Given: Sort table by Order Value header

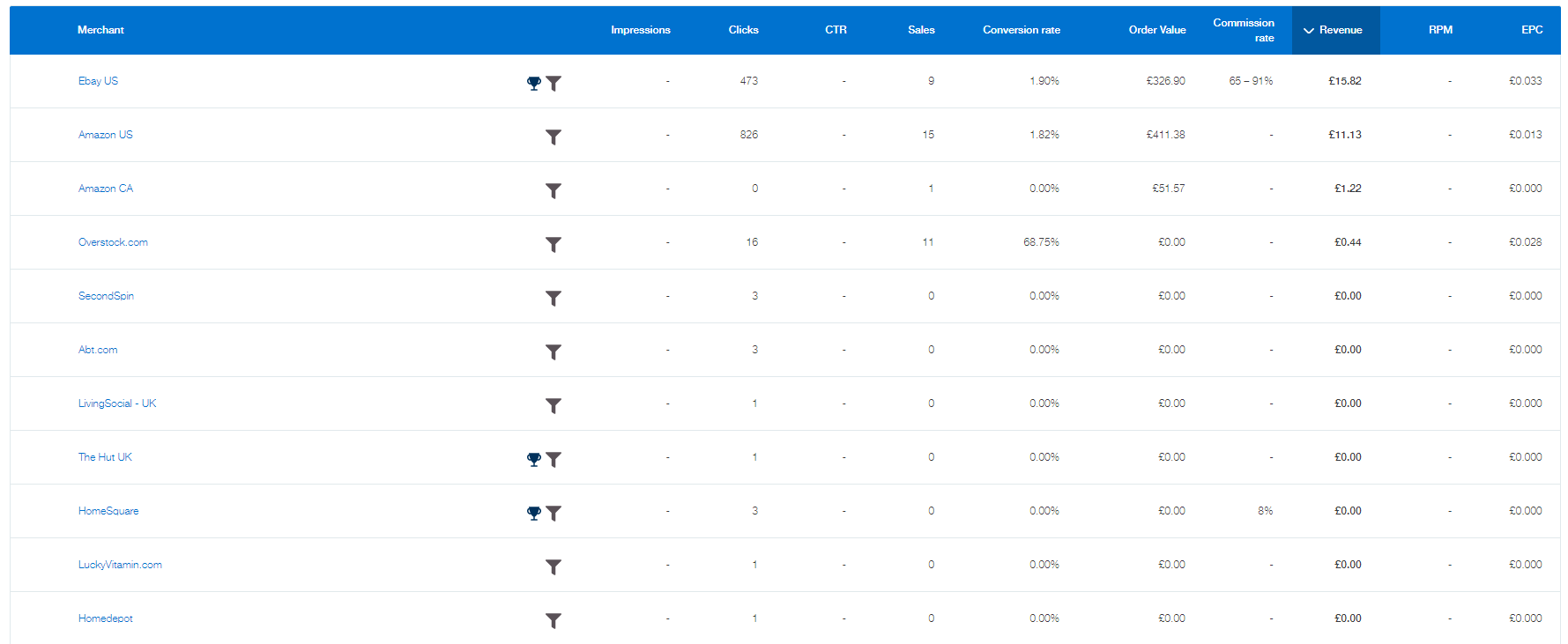Looking at the screenshot, I should pos(1156,30).
